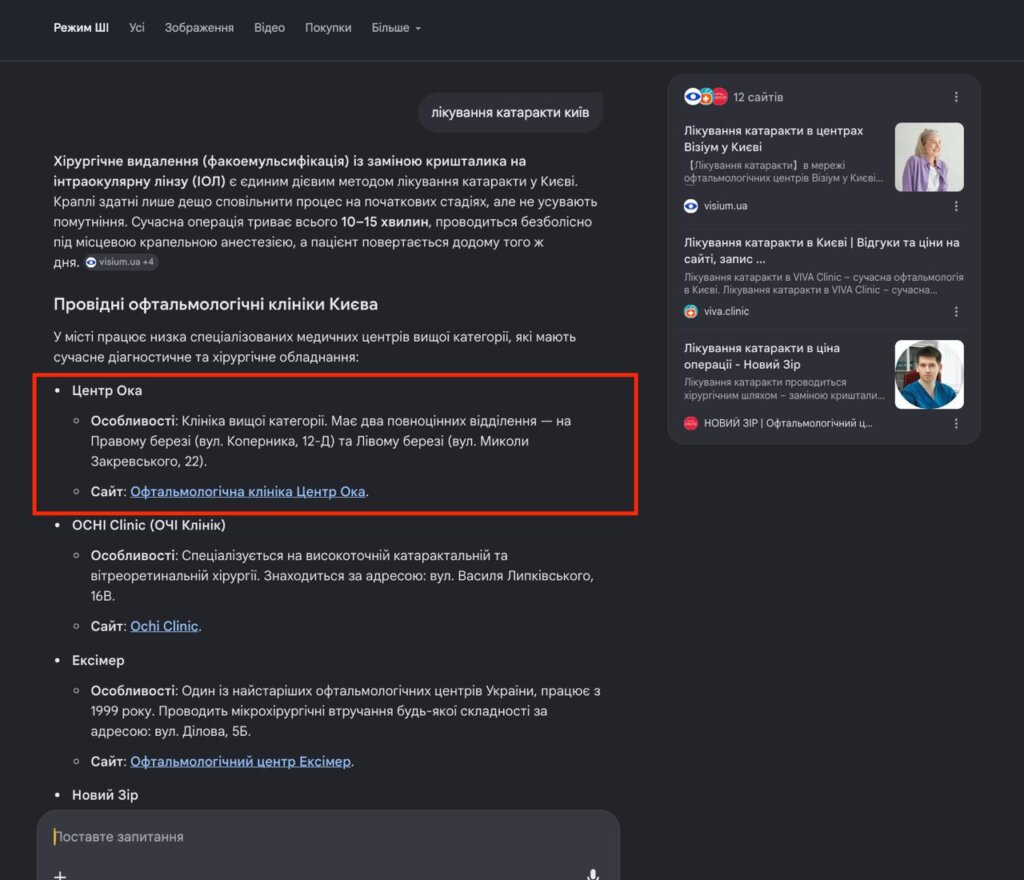Open the Ochi Clinic site link
Screen dimensions: 1024x880
pyautogui.click(x=164, y=626)
